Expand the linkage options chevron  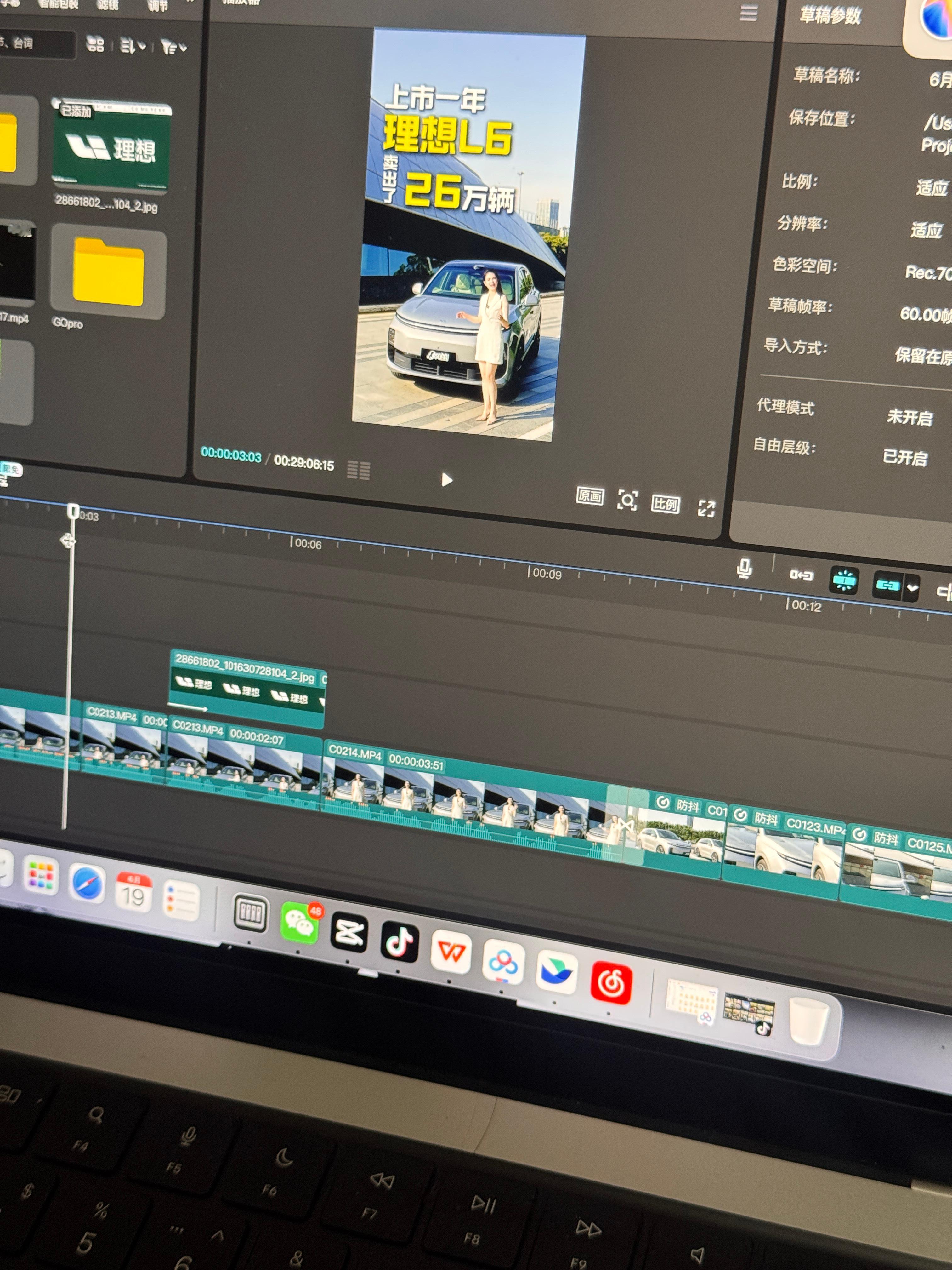pos(912,588)
